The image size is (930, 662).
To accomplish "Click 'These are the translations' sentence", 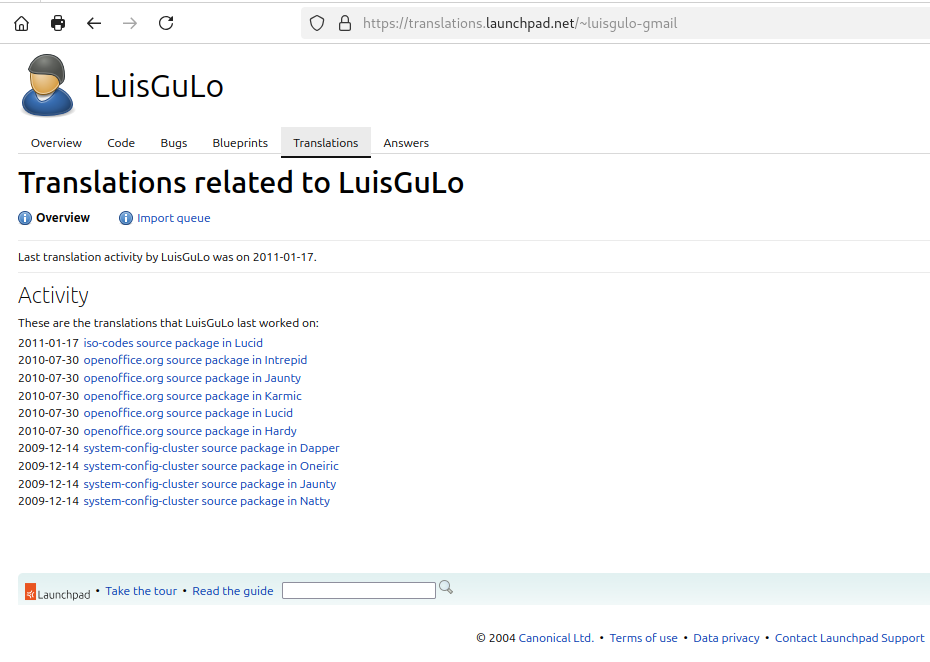I will pyautogui.click(x=168, y=323).
